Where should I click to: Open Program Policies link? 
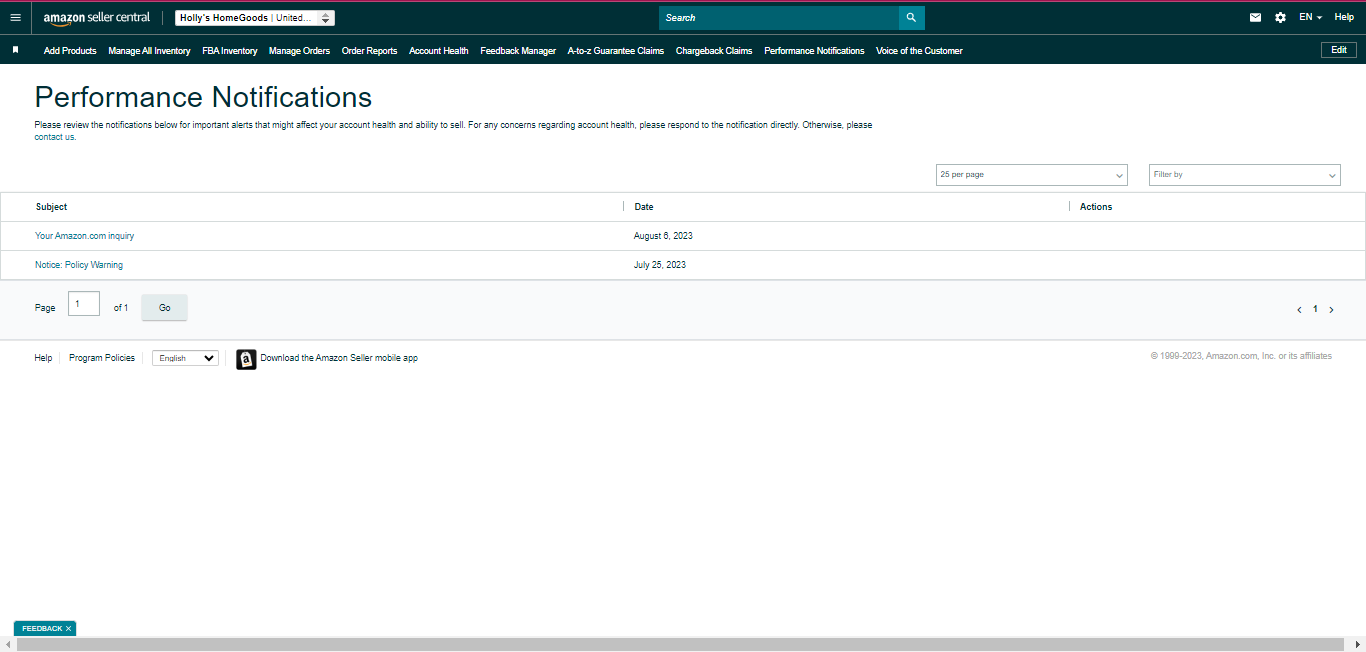tap(102, 358)
